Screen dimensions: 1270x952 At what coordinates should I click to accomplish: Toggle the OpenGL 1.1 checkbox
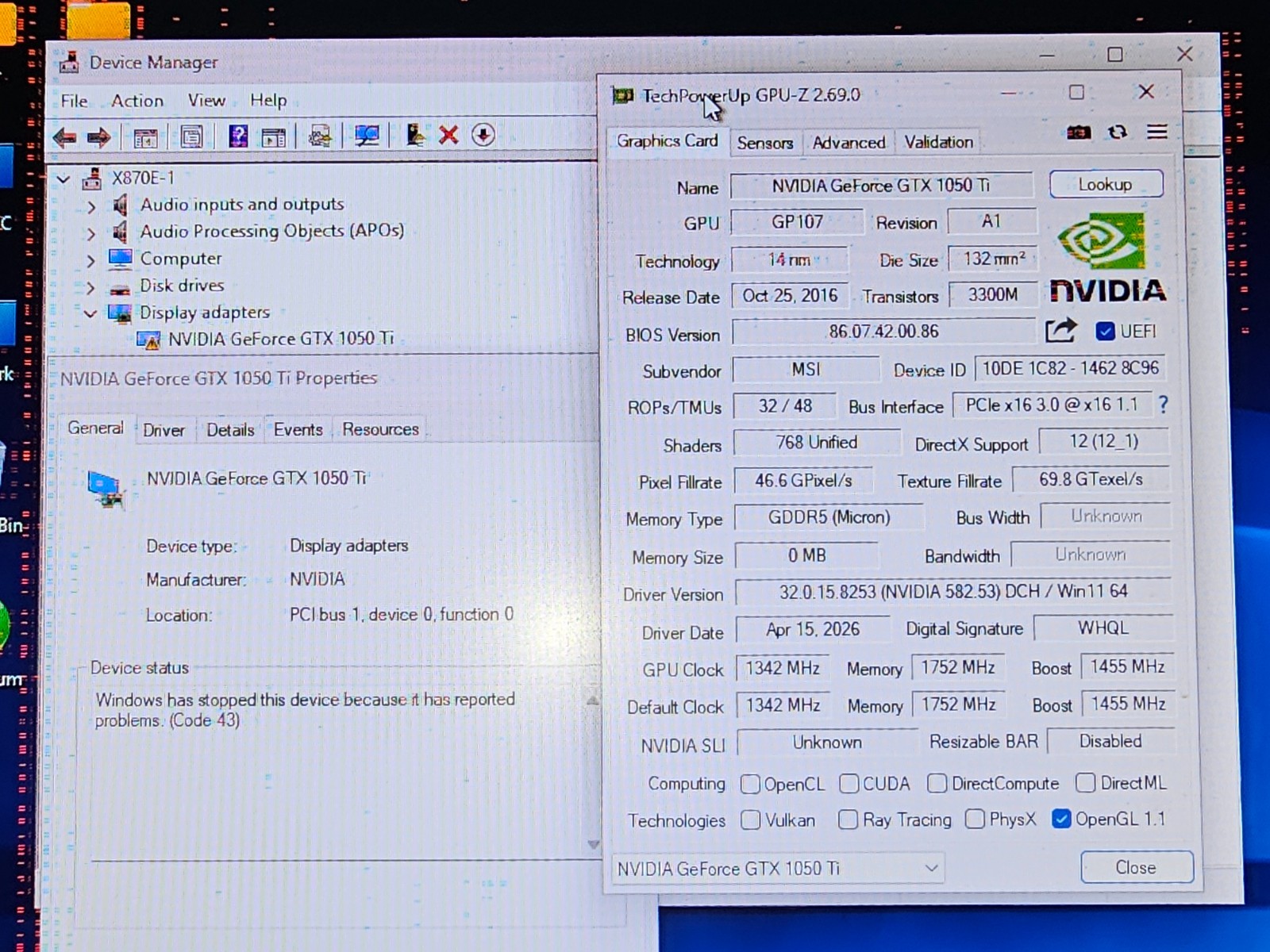click(x=1061, y=819)
